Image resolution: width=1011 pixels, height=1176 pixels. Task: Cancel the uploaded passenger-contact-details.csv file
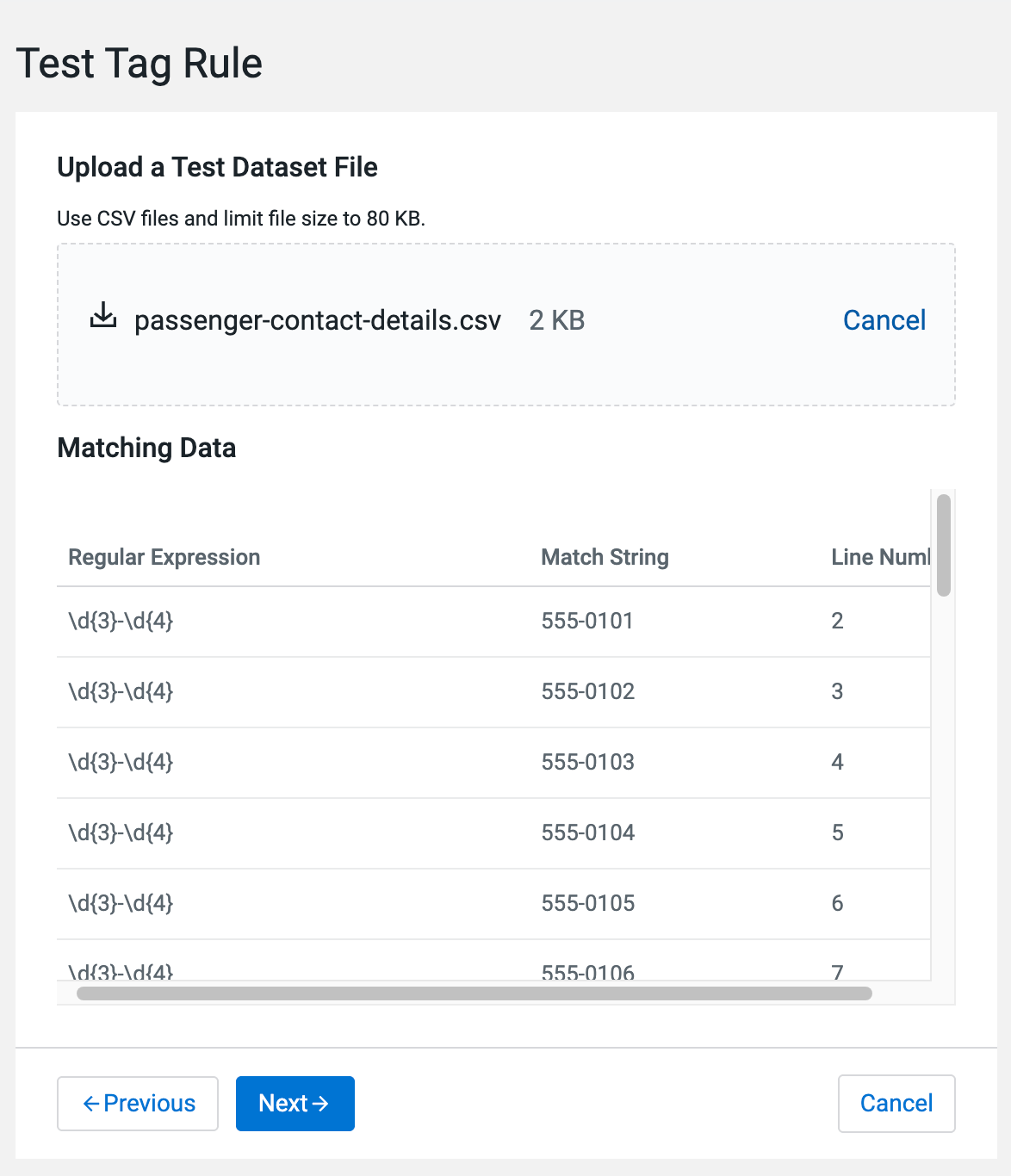[x=884, y=320]
